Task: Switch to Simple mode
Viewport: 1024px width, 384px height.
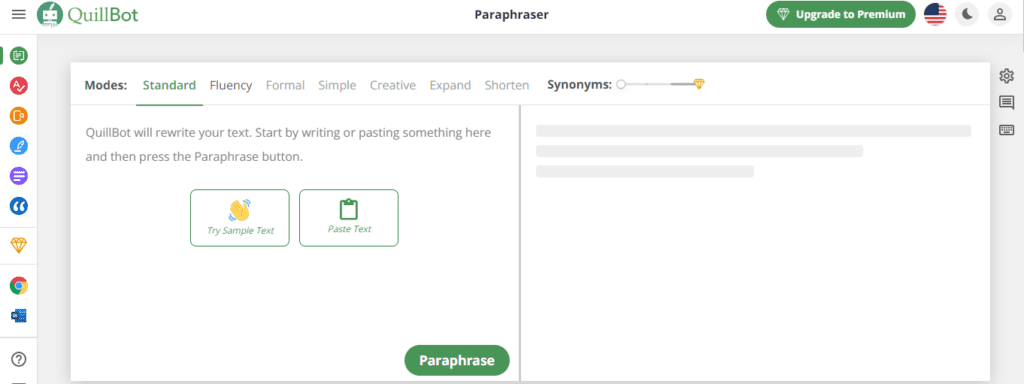Action: click(337, 85)
